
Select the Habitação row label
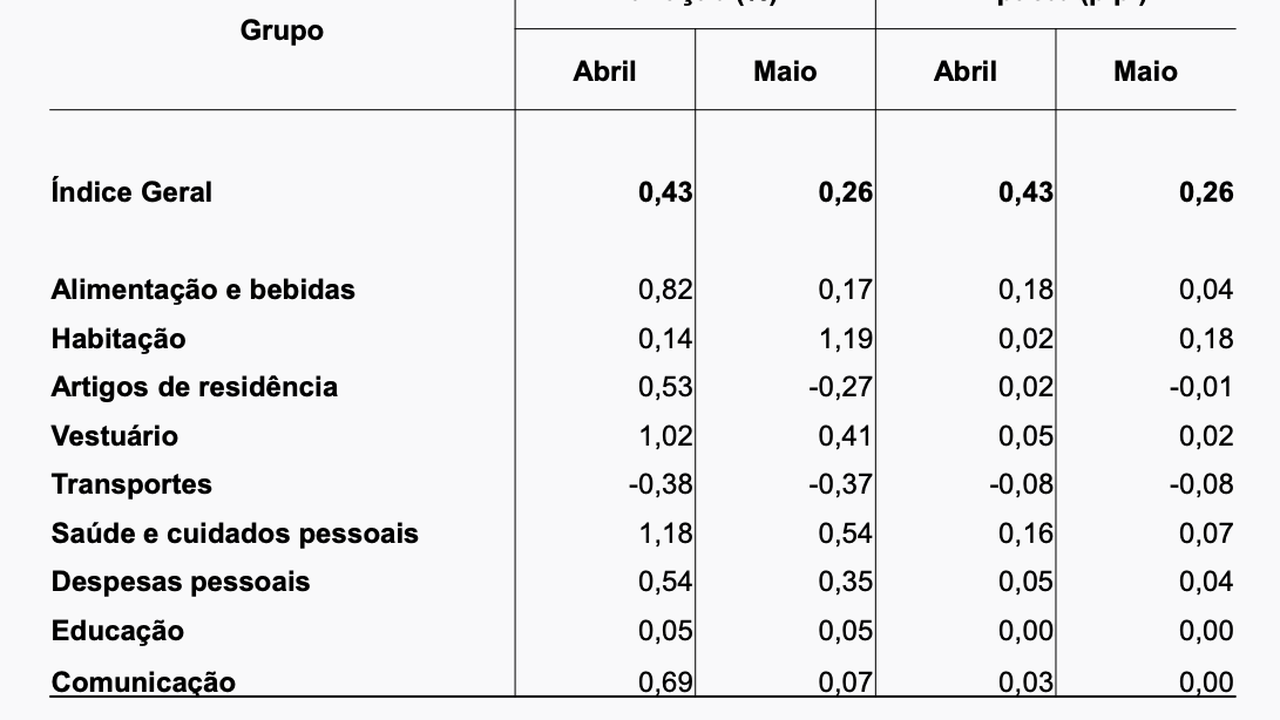[x=118, y=339]
